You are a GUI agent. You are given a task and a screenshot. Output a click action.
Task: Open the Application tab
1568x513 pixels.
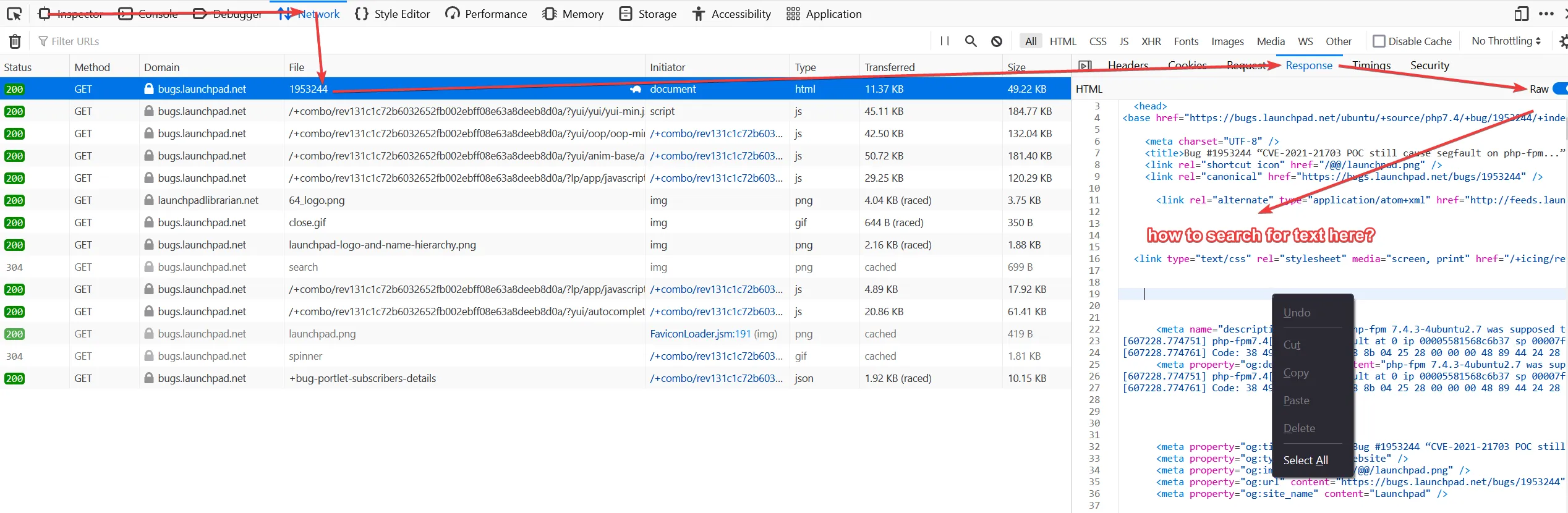pyautogui.click(x=824, y=14)
